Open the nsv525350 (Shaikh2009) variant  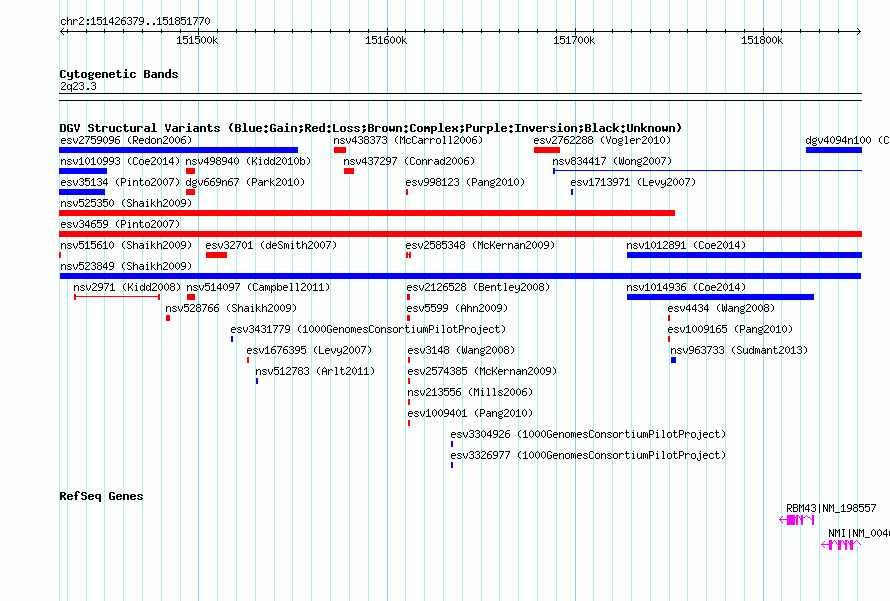(126, 203)
